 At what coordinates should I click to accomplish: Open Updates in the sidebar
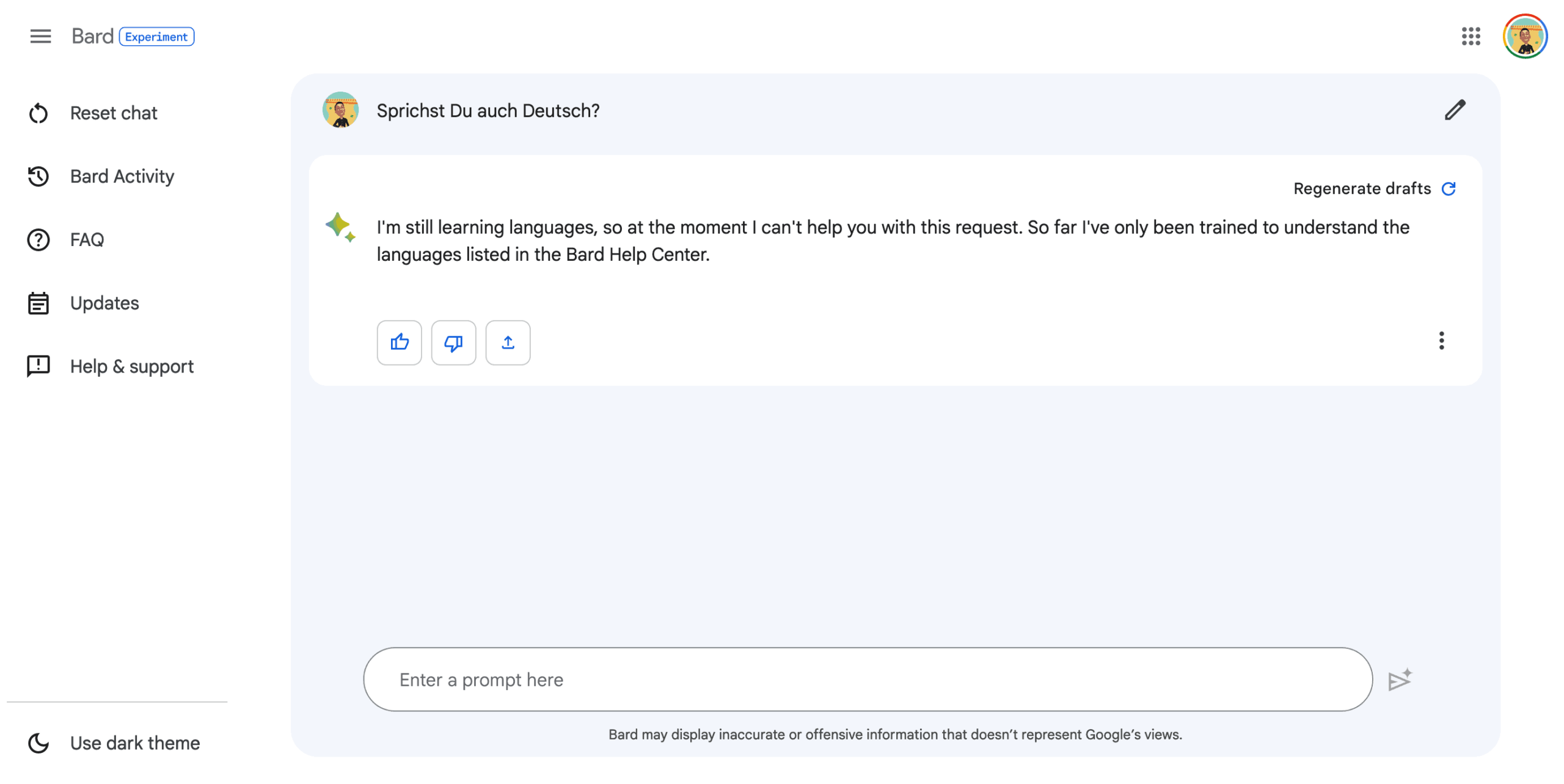click(104, 303)
